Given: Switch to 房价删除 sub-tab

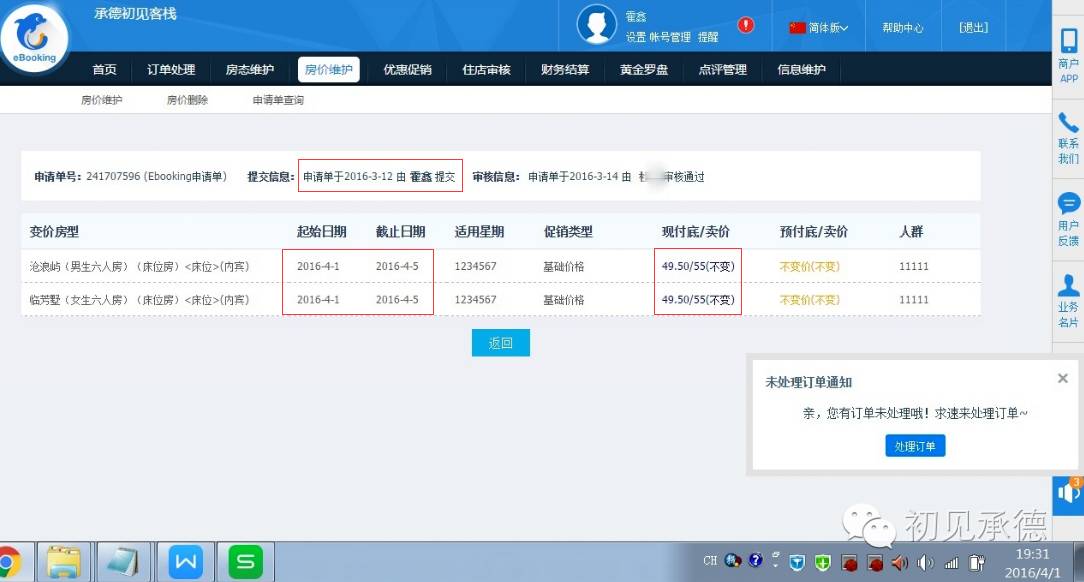Looking at the screenshot, I should click(187, 100).
